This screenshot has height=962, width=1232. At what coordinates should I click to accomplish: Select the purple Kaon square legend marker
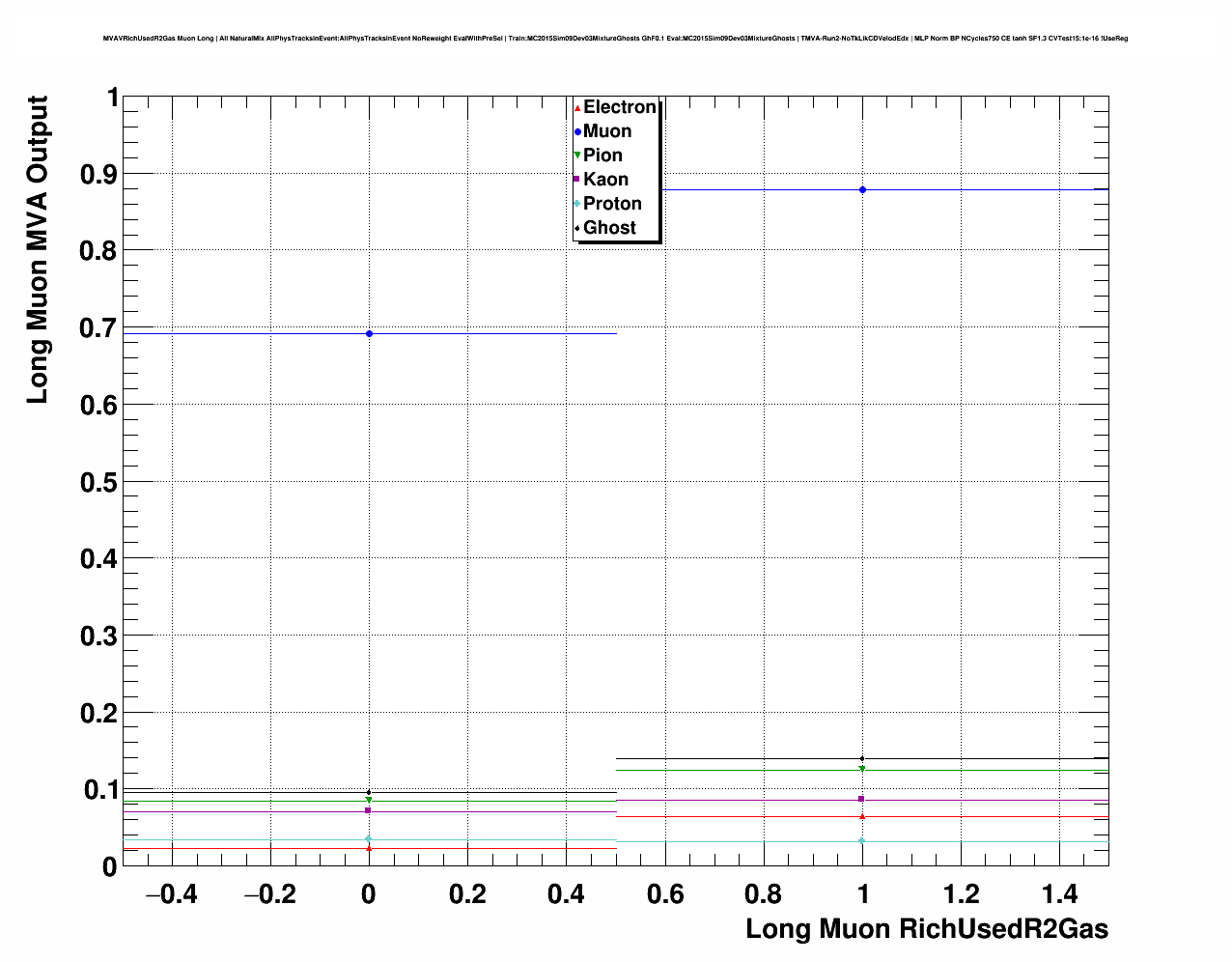577,180
